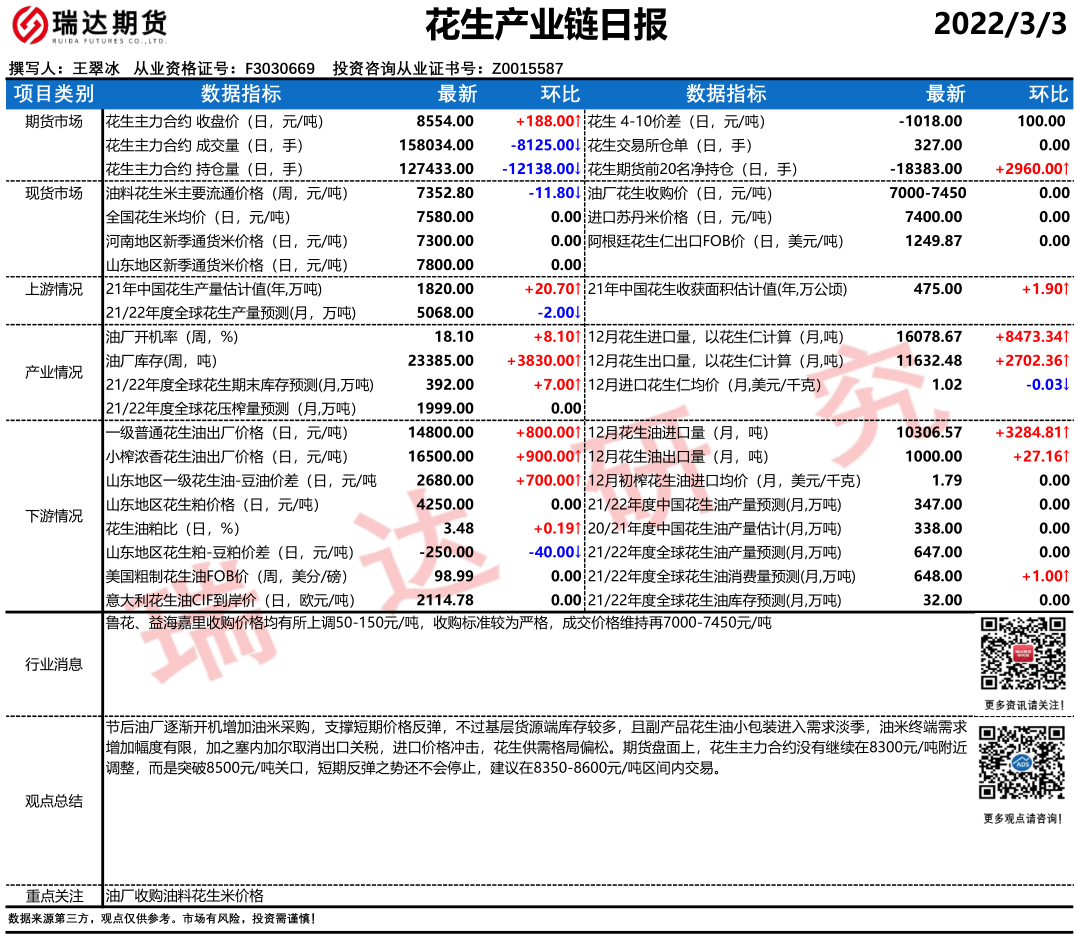Click the red up arrow beside +188.00
Image resolution: width=1078 pixels, height=938 pixels.
click(577, 121)
